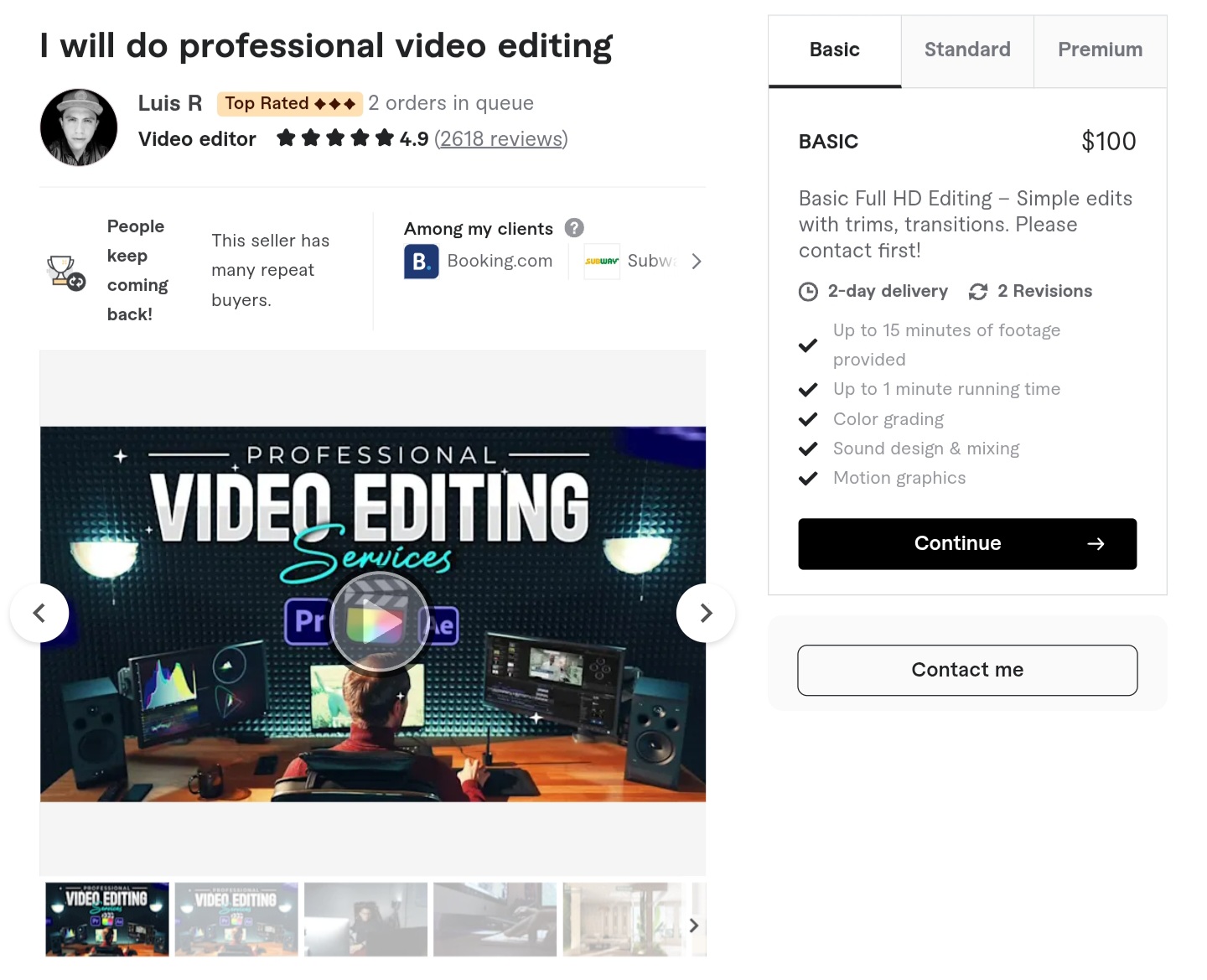
Task: Click the 2-day delivery clock icon
Action: pyautogui.click(x=808, y=292)
